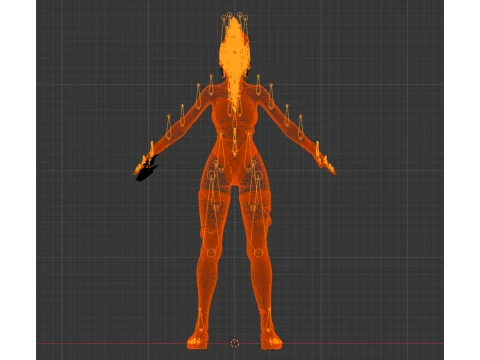This screenshot has height=360, width=480.
Task: Select the black object at the hand
Action: [x=146, y=172]
